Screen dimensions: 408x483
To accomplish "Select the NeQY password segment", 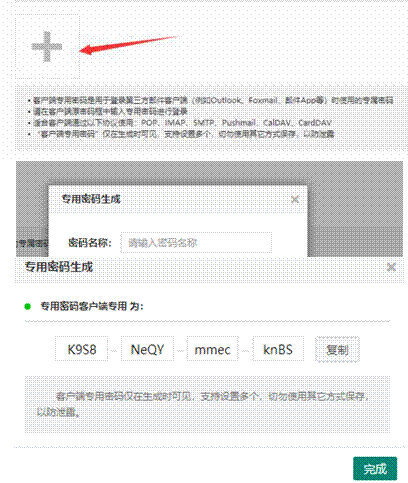I will (147, 349).
